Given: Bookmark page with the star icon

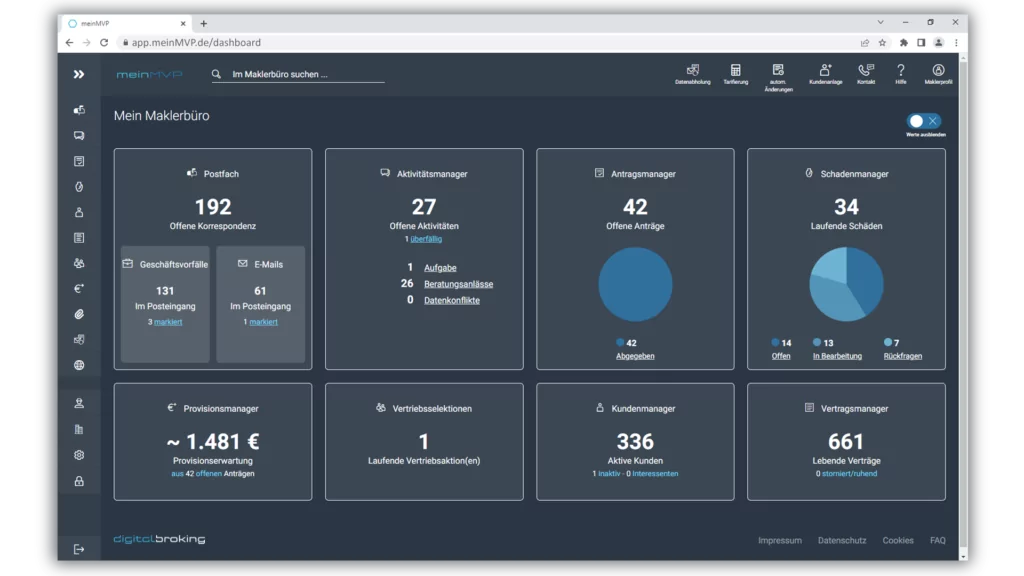Looking at the screenshot, I should click(882, 43).
